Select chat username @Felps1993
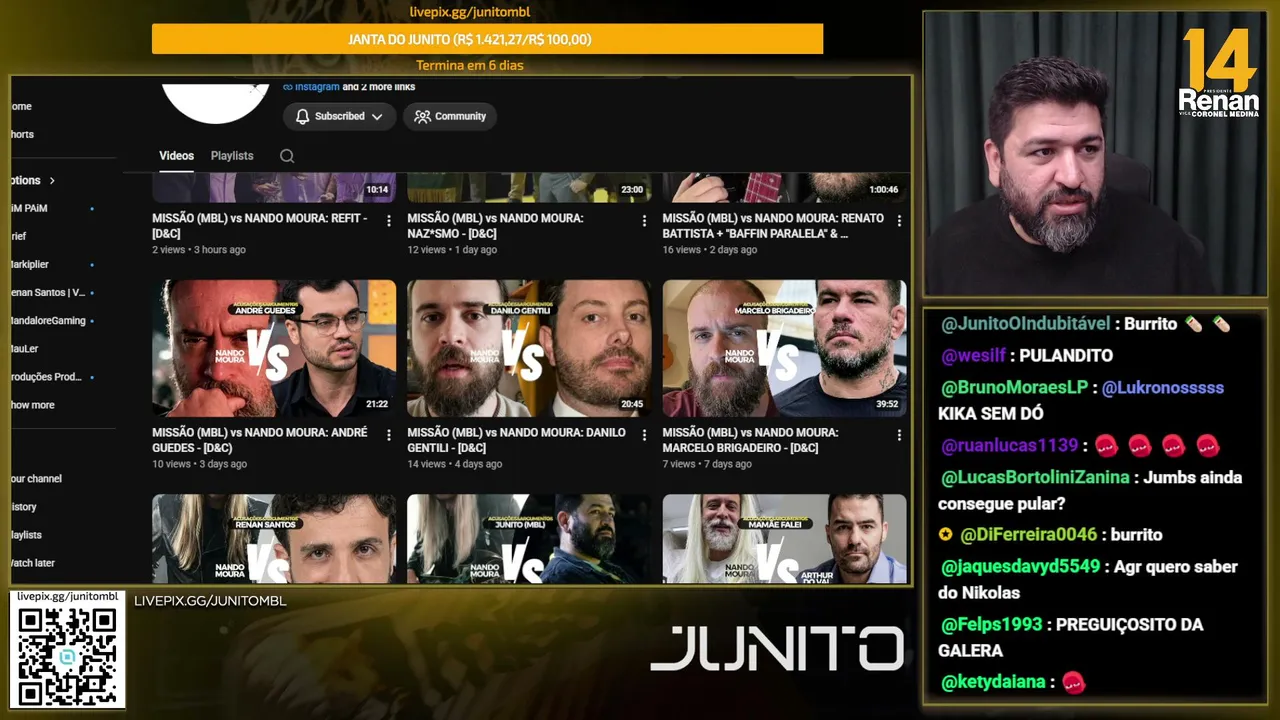Viewport: 1280px width, 720px height. click(991, 625)
